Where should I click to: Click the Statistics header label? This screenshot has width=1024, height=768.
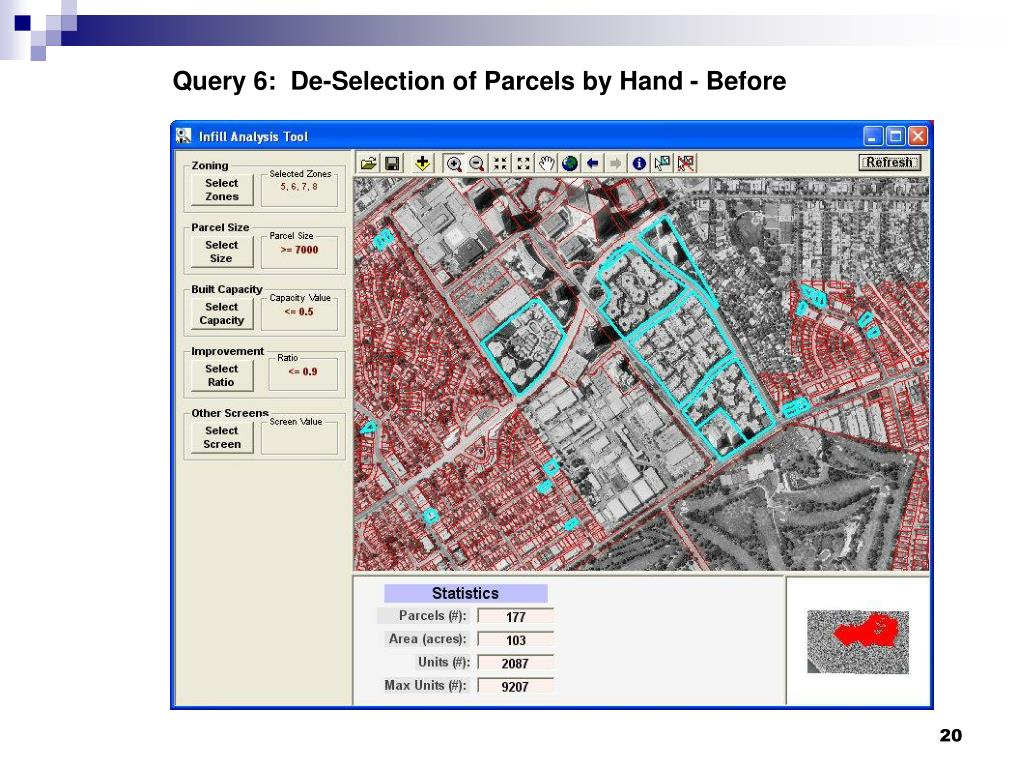pyautogui.click(x=466, y=593)
